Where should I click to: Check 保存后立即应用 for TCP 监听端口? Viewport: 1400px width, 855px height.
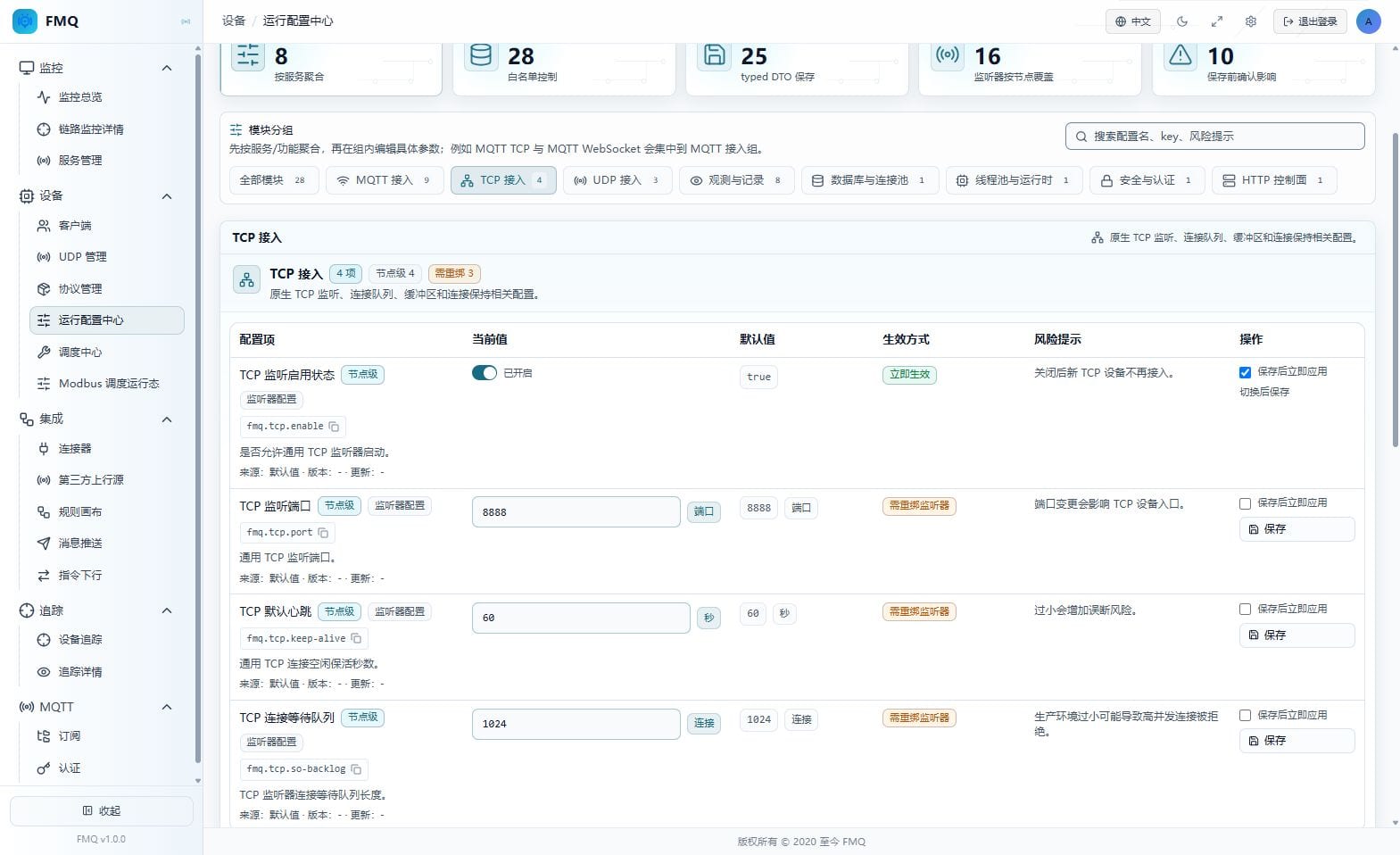[x=1245, y=503]
